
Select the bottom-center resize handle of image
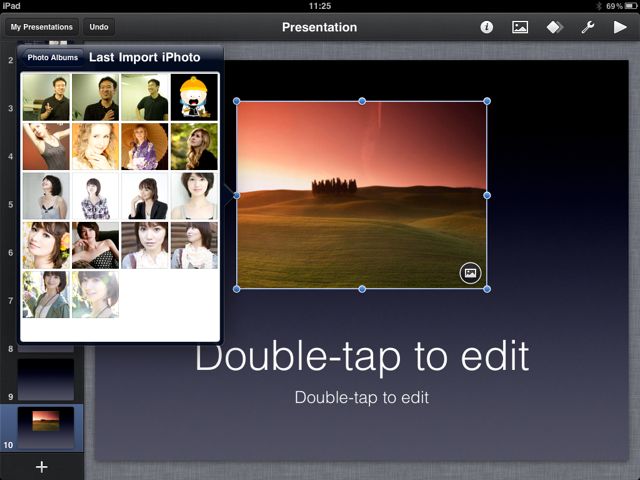click(362, 289)
